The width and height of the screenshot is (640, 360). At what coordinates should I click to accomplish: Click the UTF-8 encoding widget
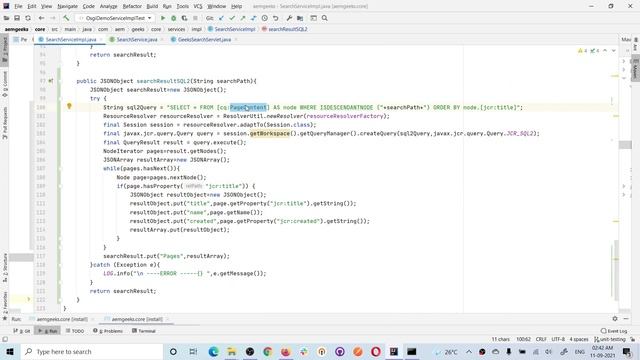click(x=558, y=339)
